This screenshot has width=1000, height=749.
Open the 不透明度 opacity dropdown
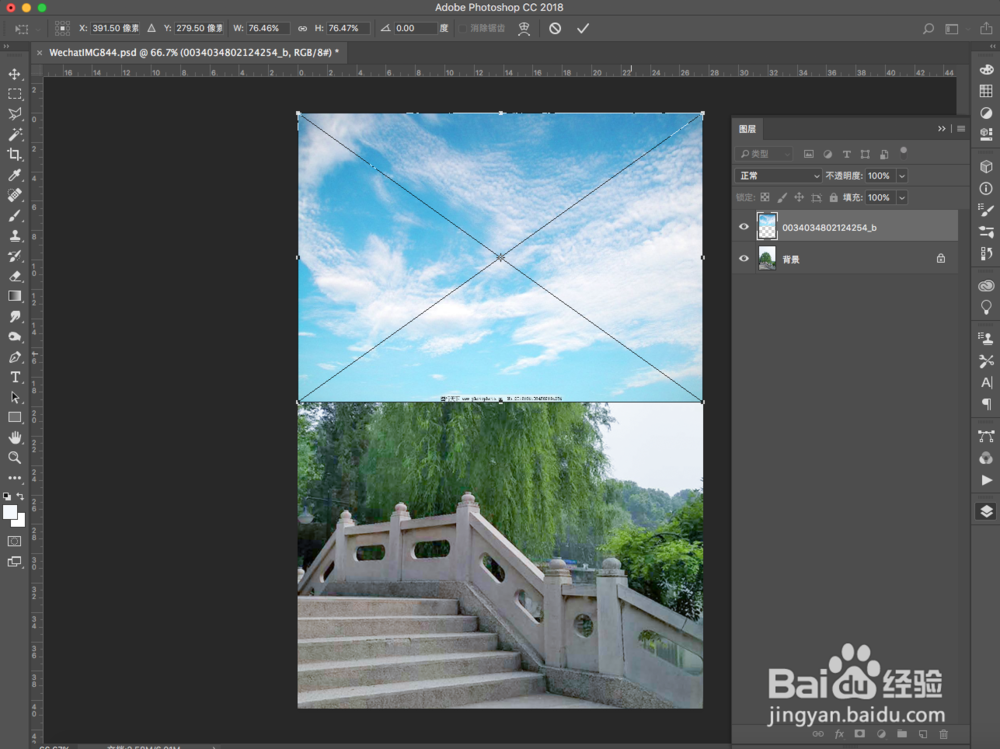click(901, 175)
